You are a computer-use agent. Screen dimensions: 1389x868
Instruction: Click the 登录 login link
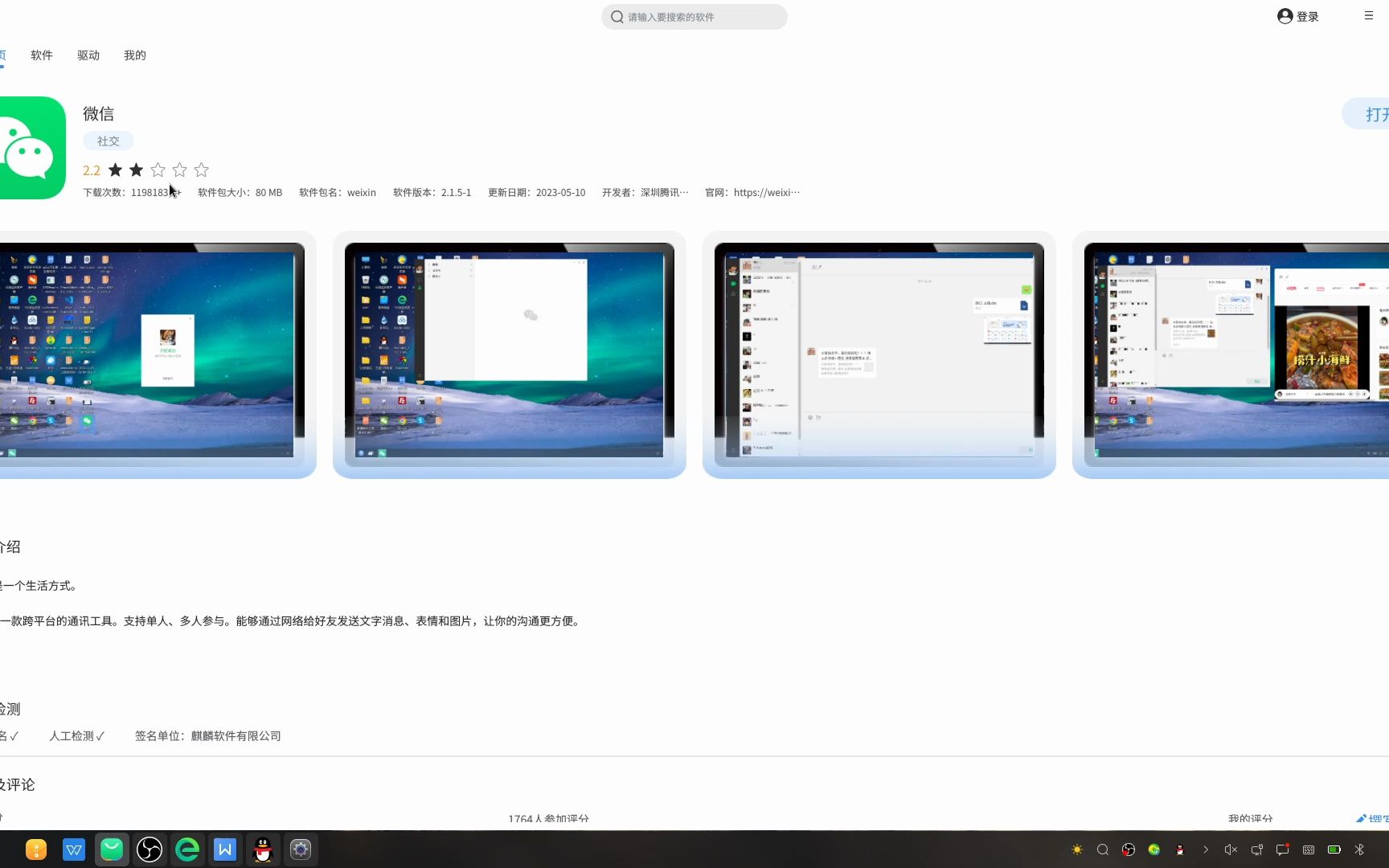(x=1308, y=17)
